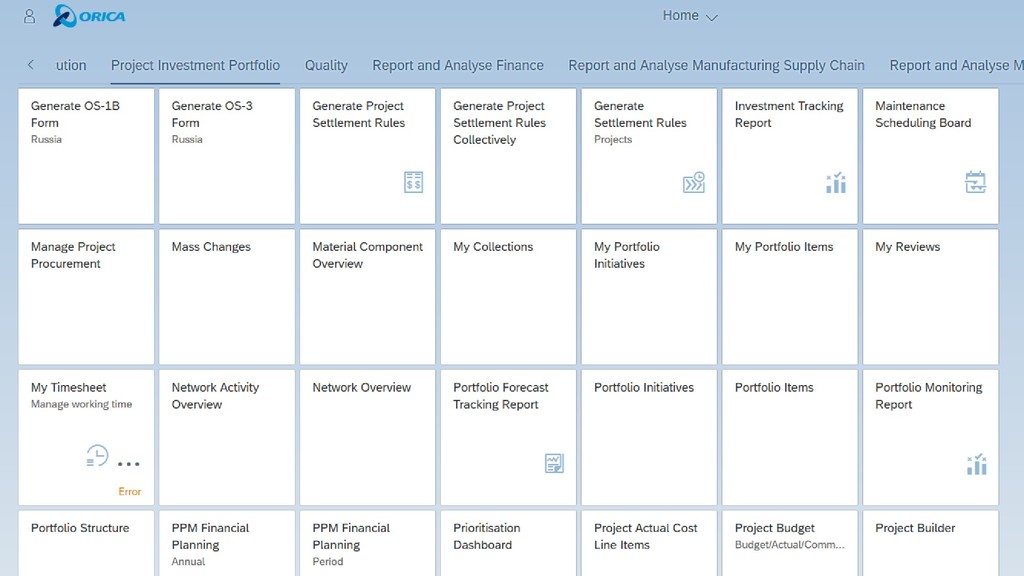1024x576 pixels.
Task: Click the Portfolio Monitoring Report chart icon
Action: [x=976, y=464]
